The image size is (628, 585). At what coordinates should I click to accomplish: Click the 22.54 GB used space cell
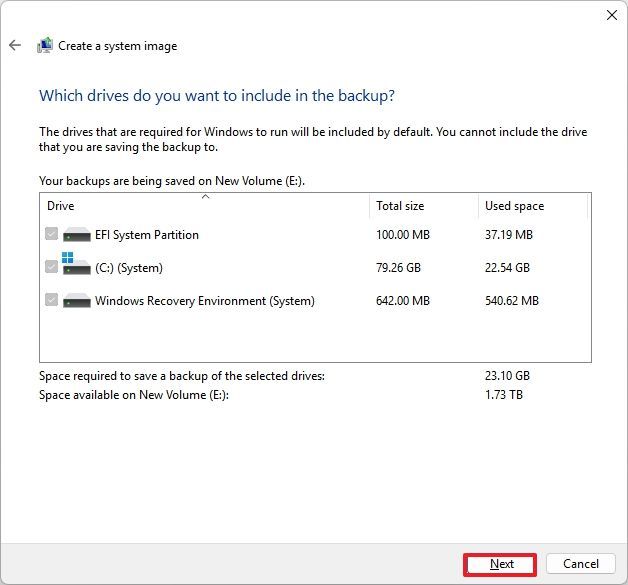coord(507,268)
